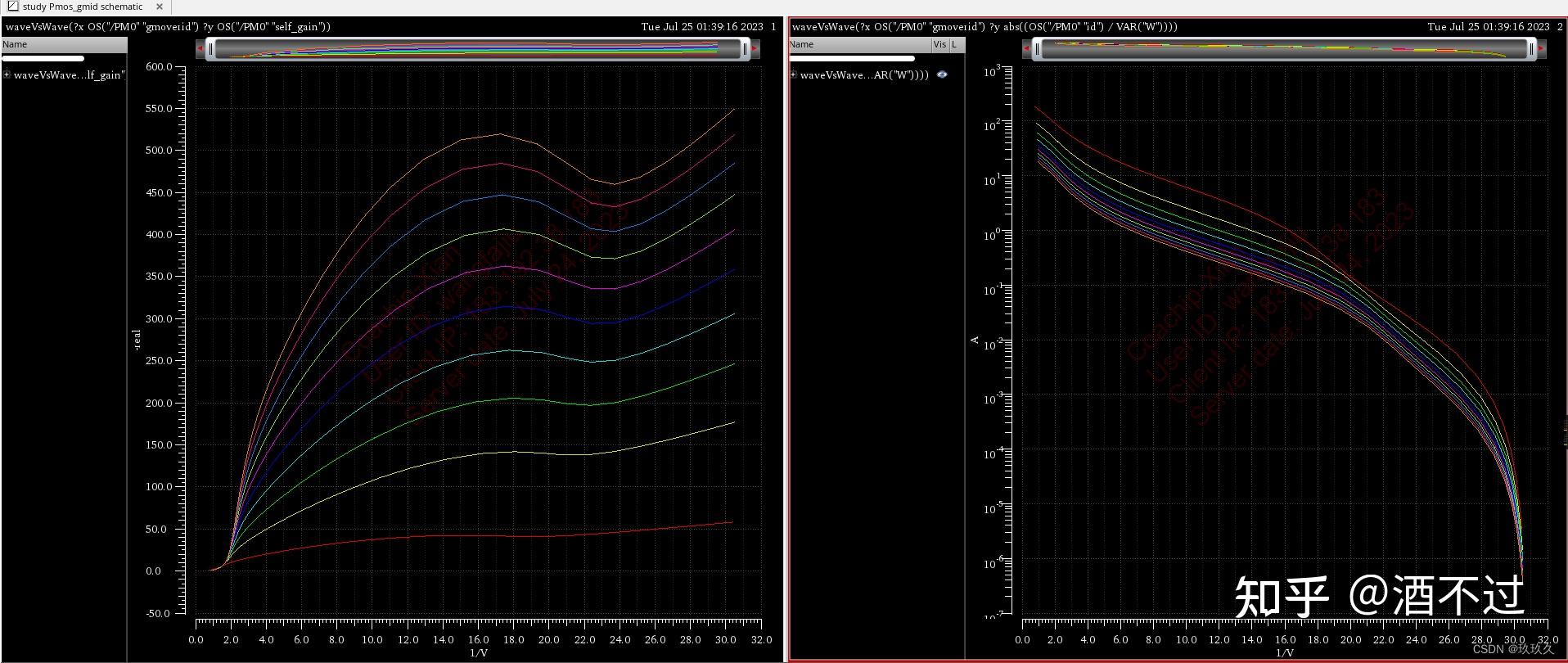Click the Name column header in left legend
This screenshot has width=1568, height=663.
(15, 44)
